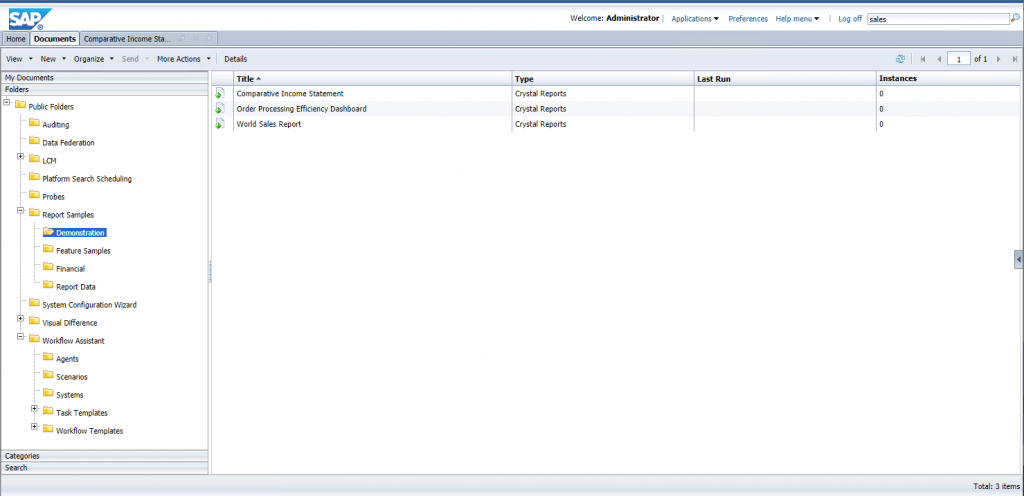
Task: Click the Report Data folder icon
Action: coord(48,286)
